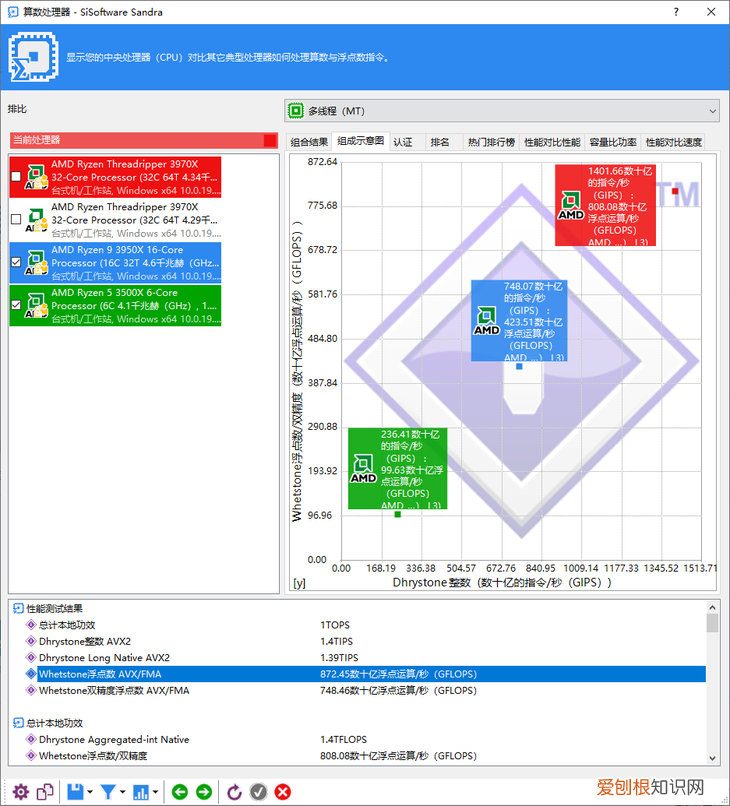Image resolution: width=730 pixels, height=806 pixels.
Task: Click the blue save disk icon
Action: tap(75, 792)
